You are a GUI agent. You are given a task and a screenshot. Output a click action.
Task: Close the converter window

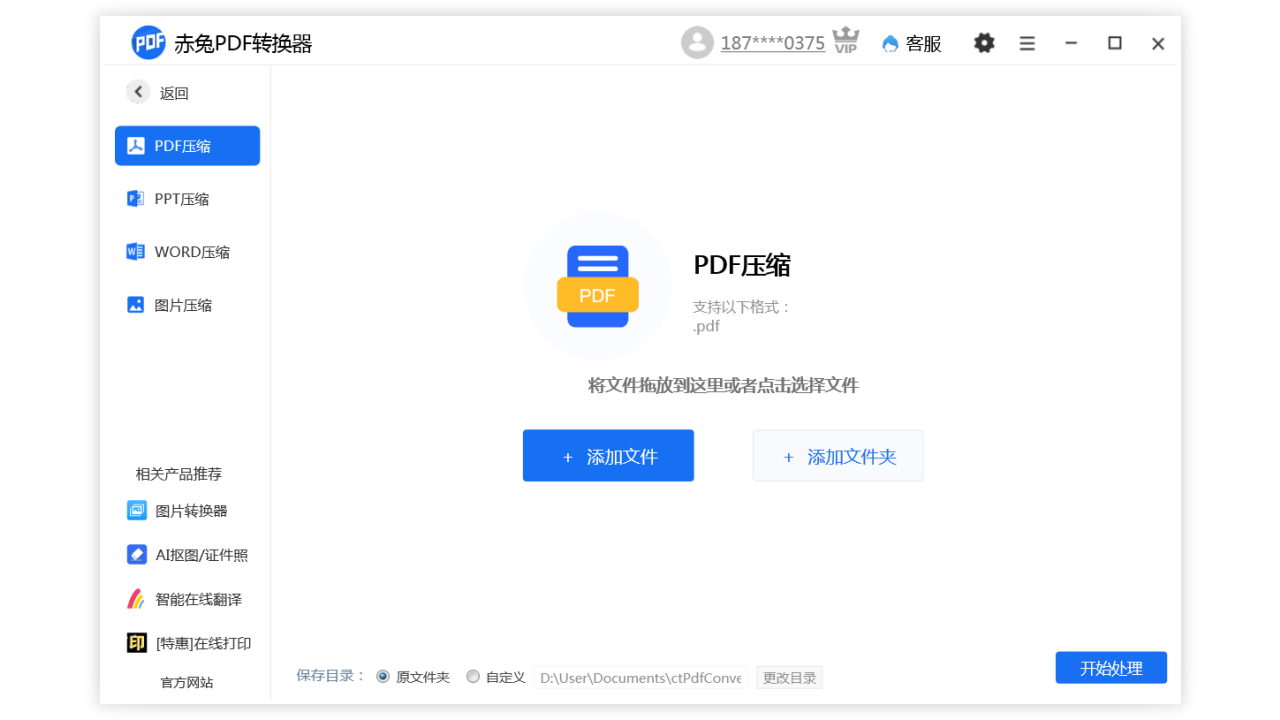point(1158,44)
